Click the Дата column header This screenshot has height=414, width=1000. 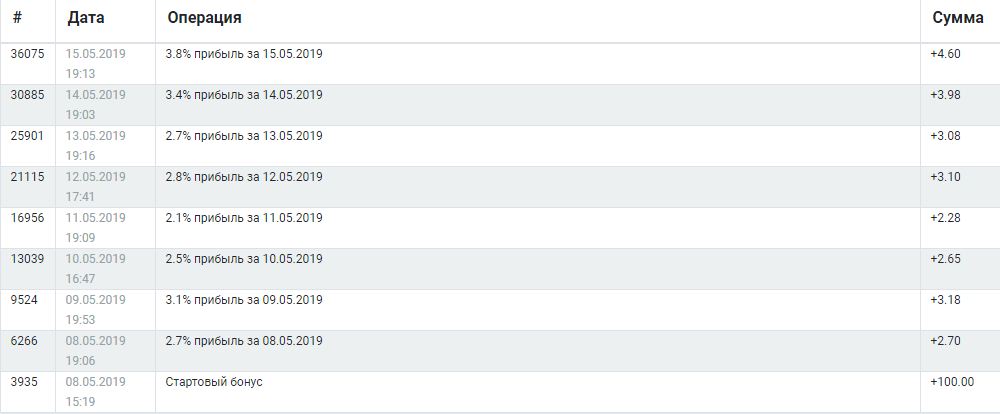tap(85, 18)
